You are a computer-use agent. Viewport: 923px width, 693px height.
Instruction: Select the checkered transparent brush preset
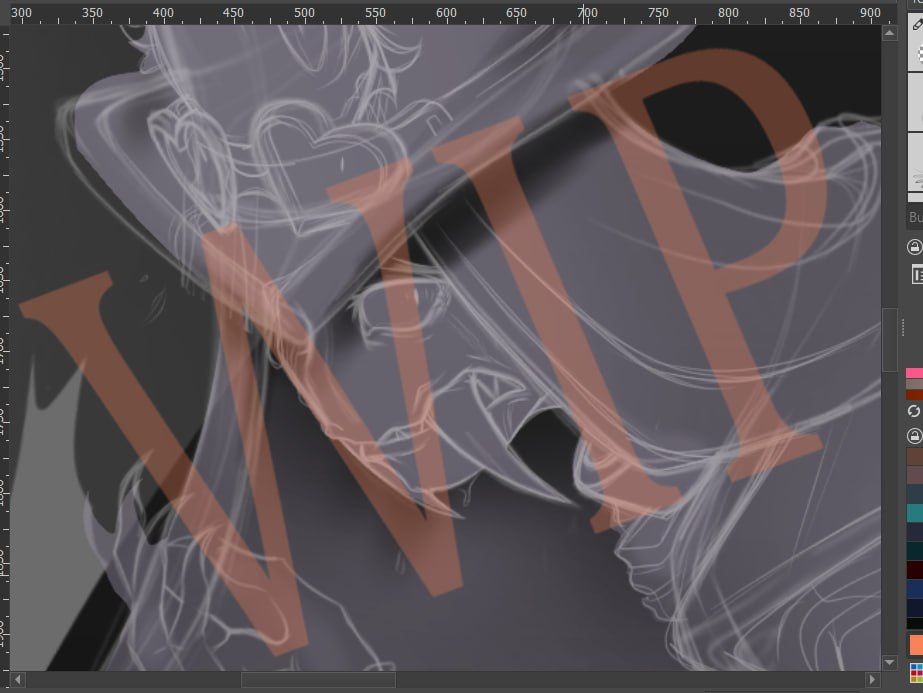[x=917, y=55]
